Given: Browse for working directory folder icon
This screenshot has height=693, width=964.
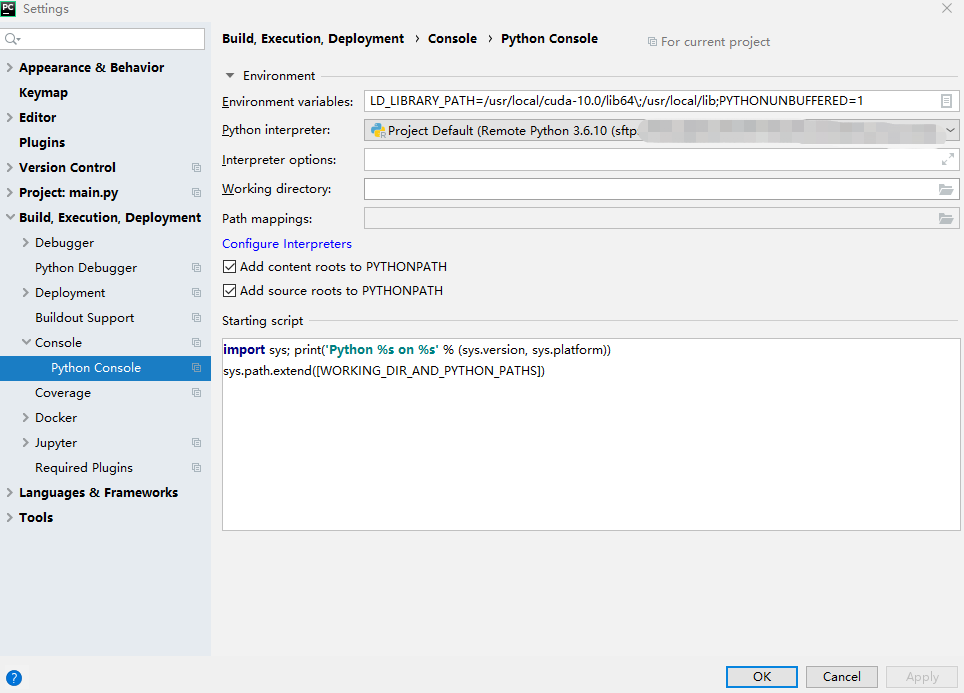Looking at the screenshot, I should [x=946, y=189].
